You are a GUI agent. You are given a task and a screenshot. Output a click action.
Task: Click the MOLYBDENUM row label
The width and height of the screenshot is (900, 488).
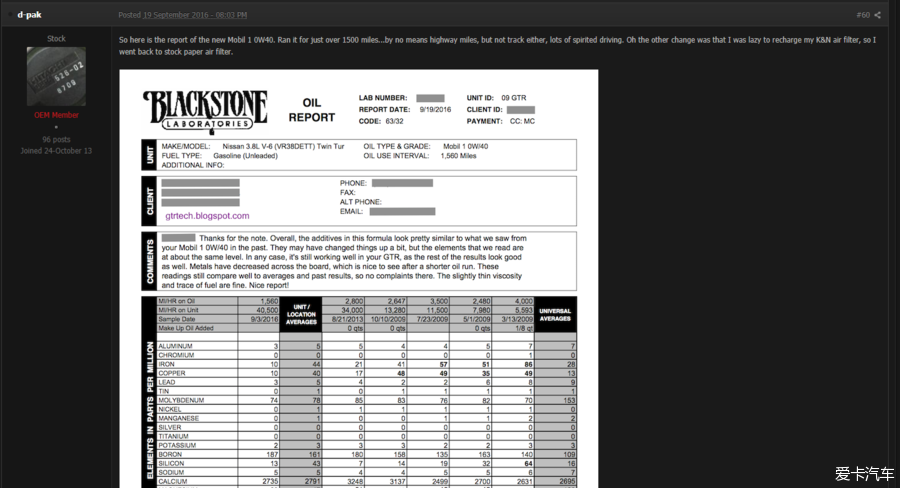[x=181, y=400]
